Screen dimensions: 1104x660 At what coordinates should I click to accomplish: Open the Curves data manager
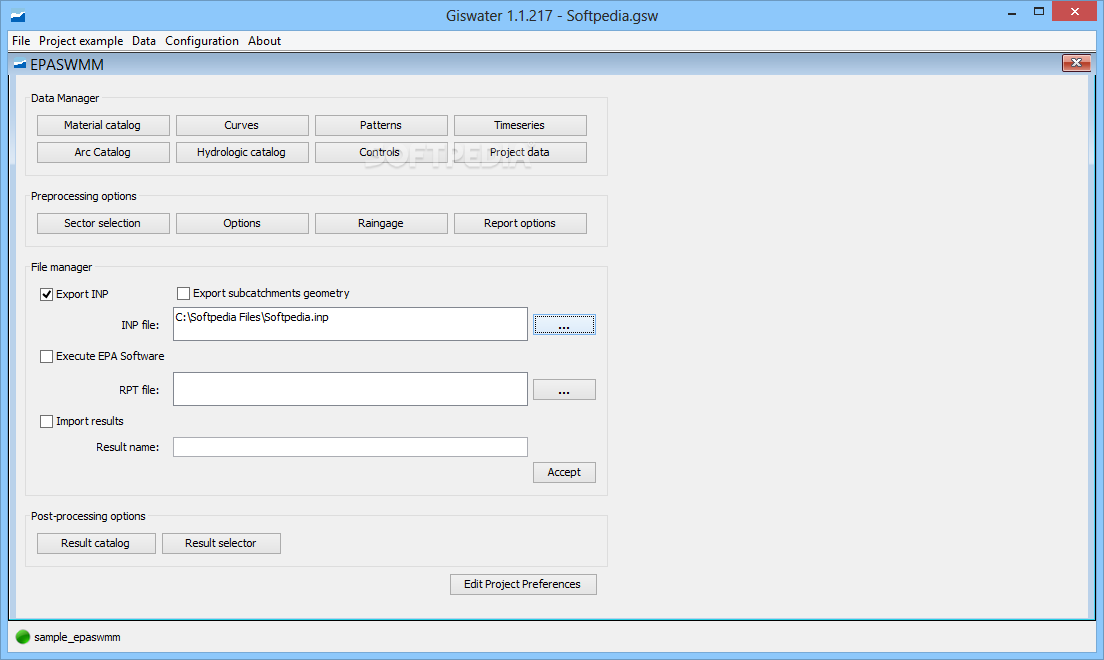pos(242,125)
